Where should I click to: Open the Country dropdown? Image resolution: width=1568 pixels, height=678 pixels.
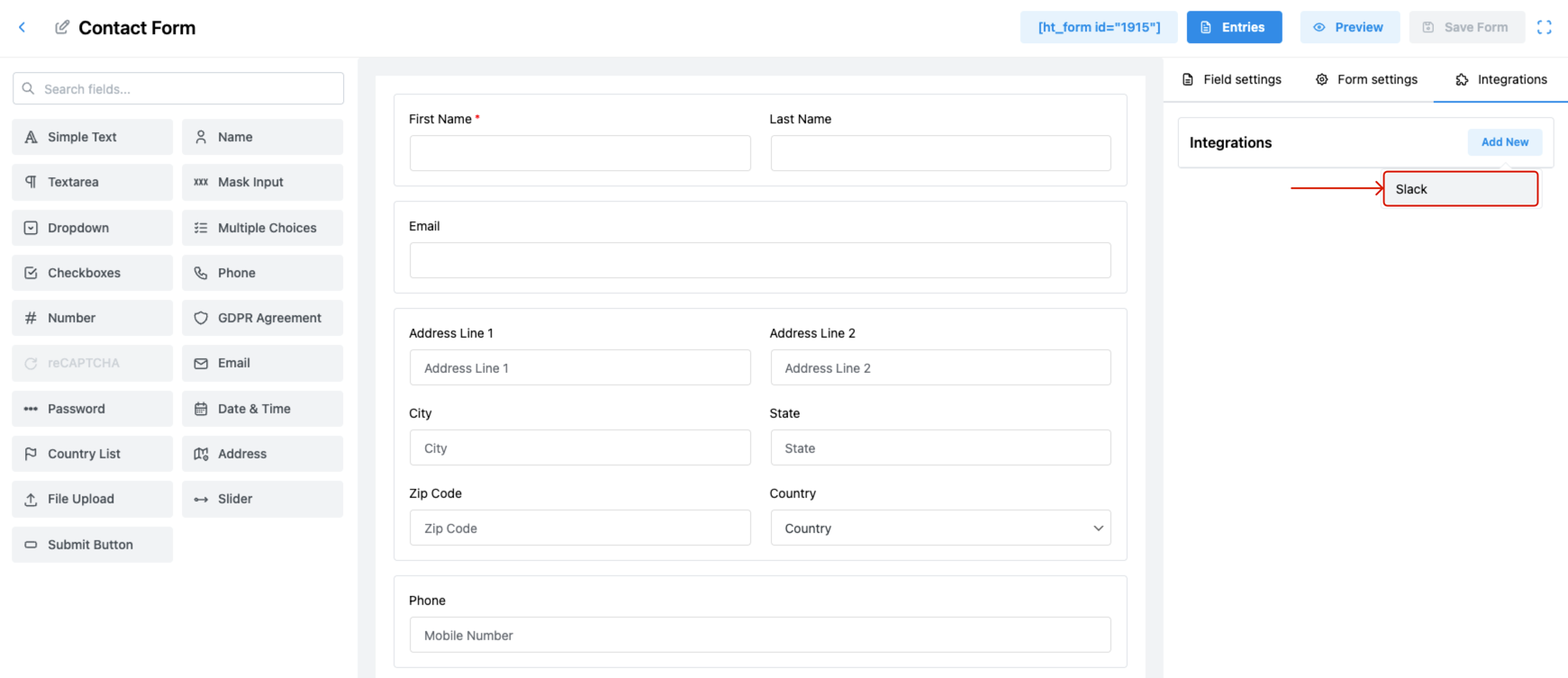click(x=940, y=528)
